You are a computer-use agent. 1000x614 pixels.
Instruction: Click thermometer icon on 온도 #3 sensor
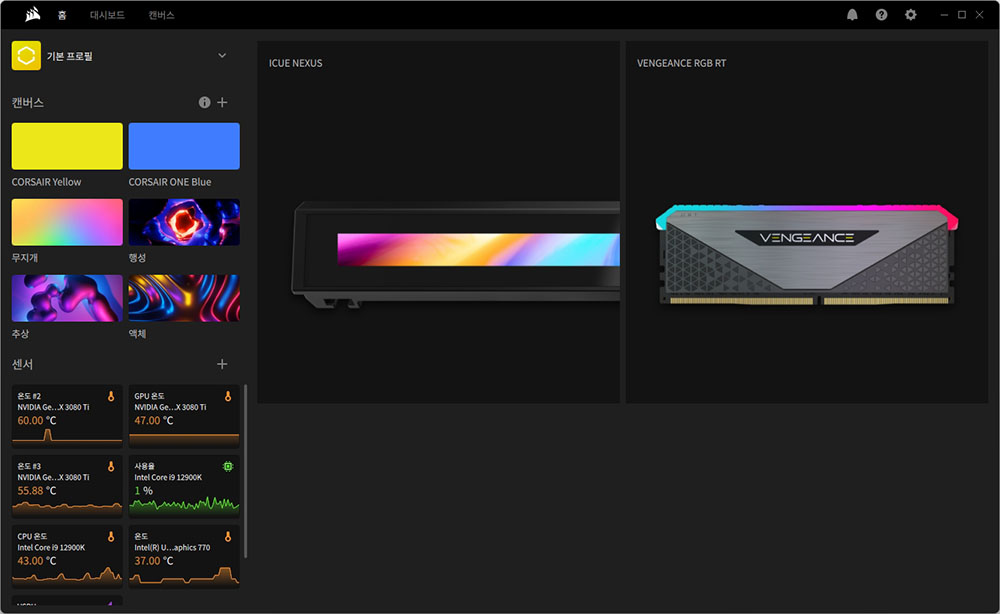[x=111, y=467]
